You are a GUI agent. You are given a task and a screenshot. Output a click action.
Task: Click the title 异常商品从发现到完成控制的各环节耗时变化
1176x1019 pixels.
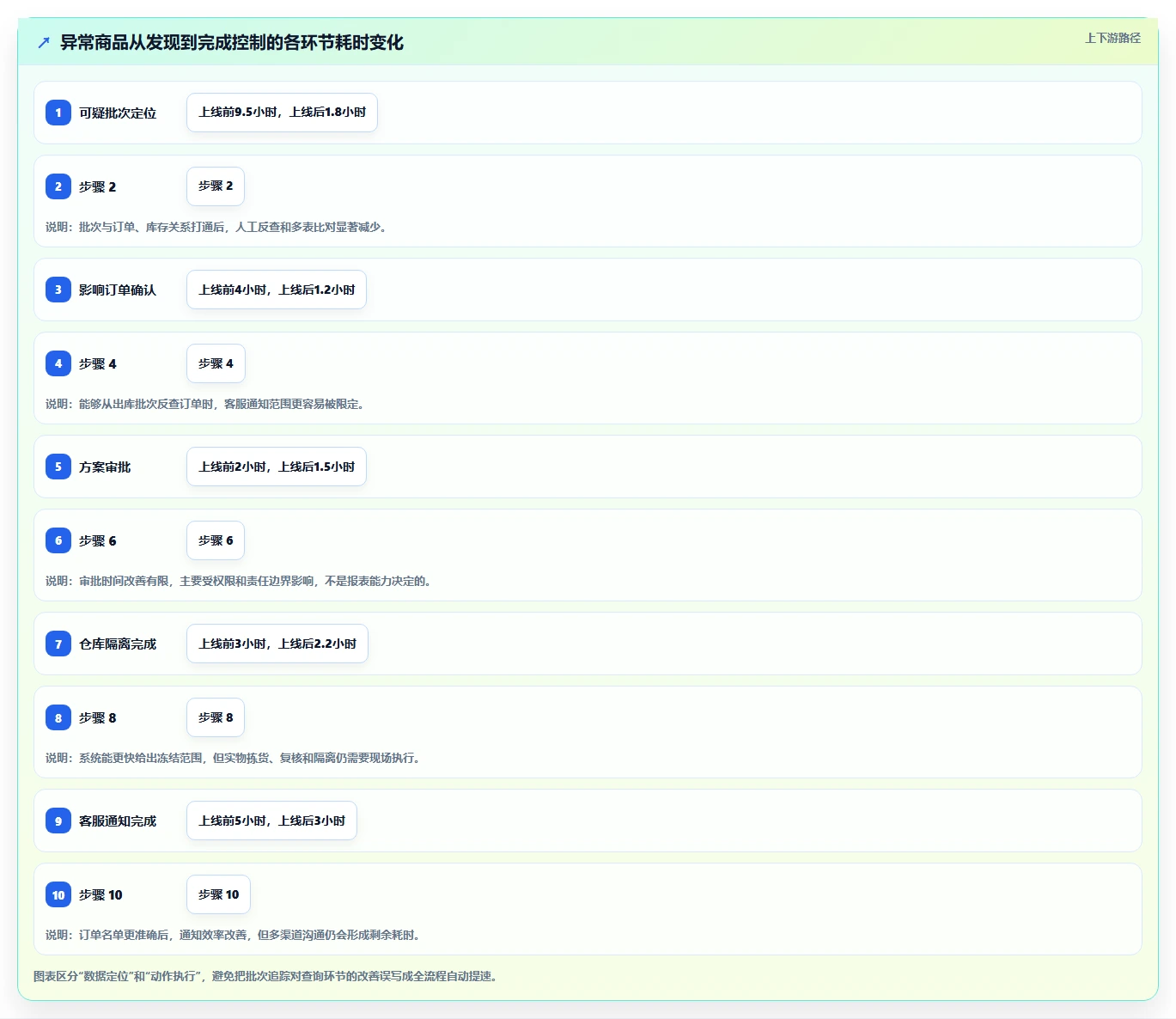pos(232,42)
